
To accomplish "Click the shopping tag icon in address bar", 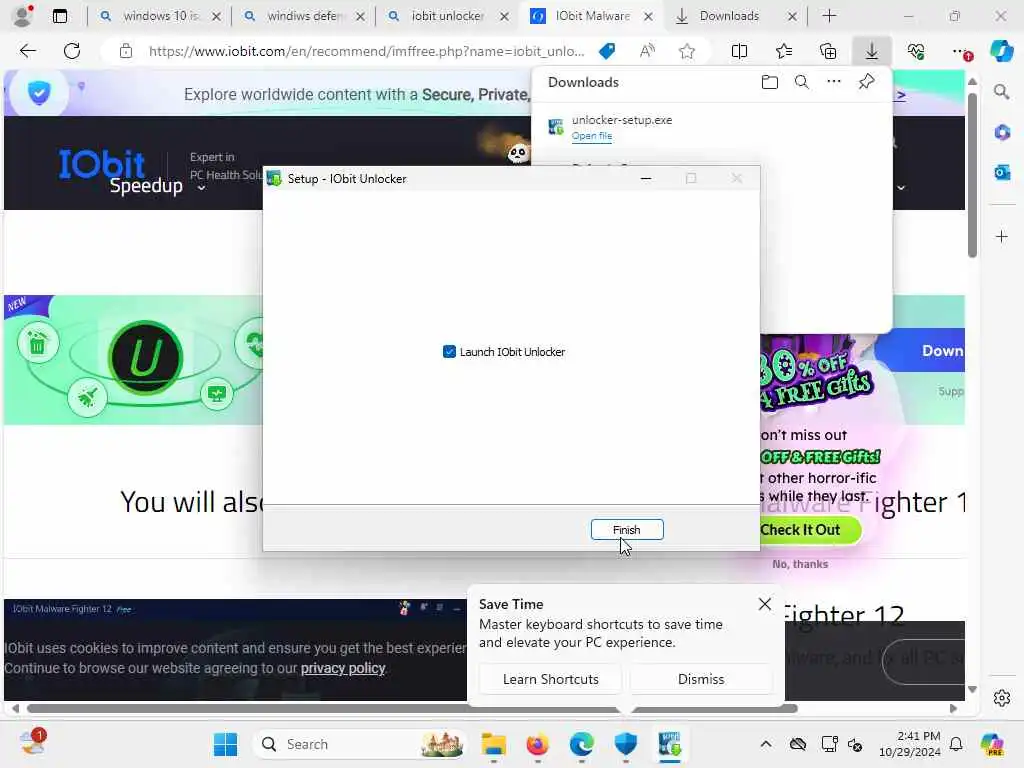I will click(607, 51).
